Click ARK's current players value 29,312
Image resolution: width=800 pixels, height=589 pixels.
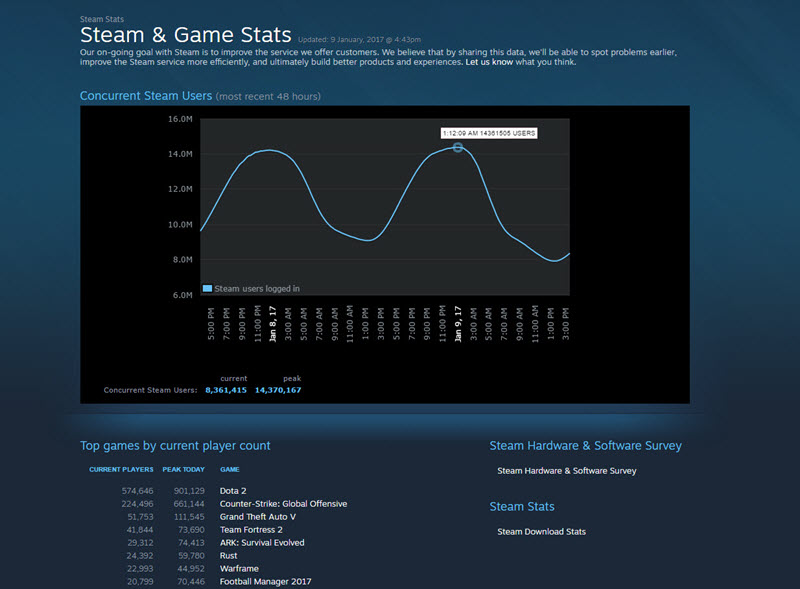tap(140, 543)
